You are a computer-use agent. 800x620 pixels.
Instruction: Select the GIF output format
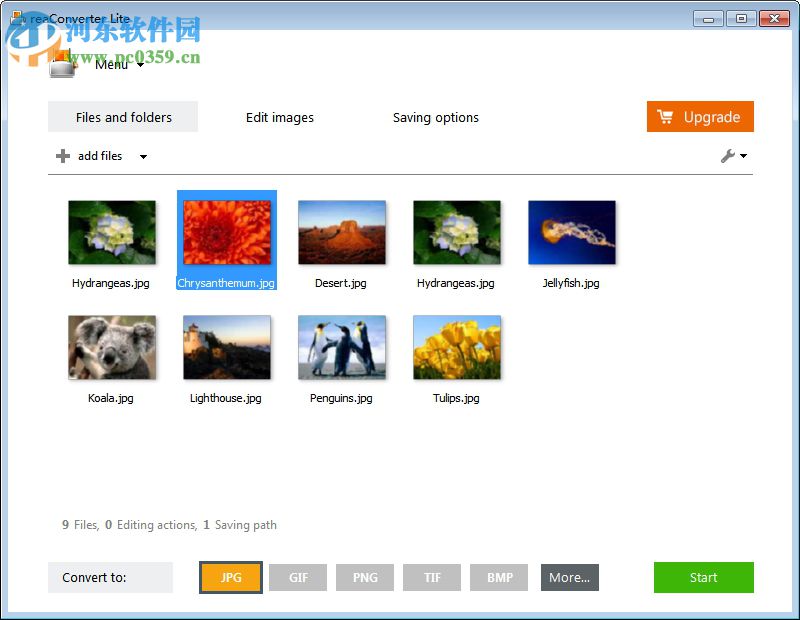point(297,577)
